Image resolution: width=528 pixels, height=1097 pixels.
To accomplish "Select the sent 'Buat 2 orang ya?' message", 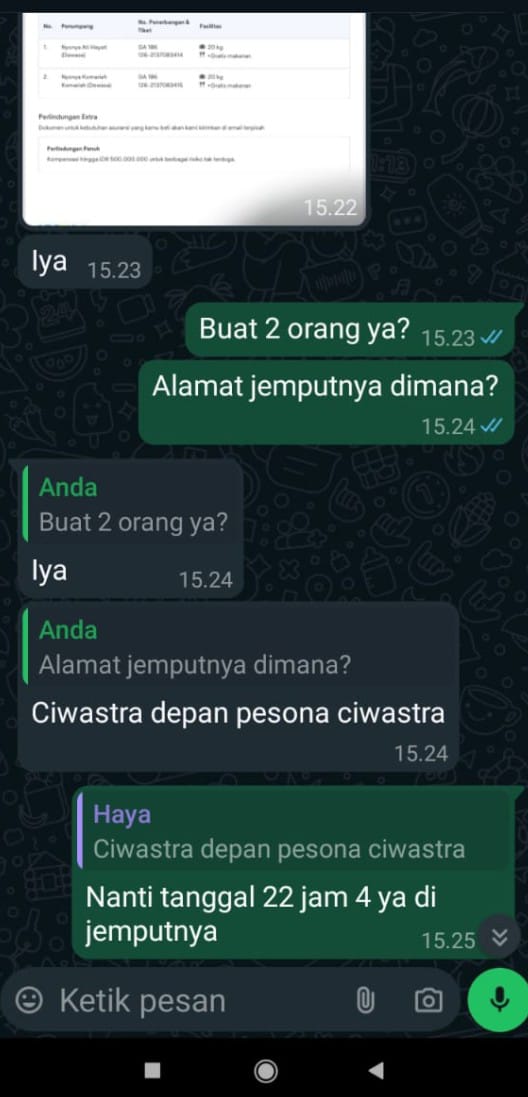I will pyautogui.click(x=351, y=330).
